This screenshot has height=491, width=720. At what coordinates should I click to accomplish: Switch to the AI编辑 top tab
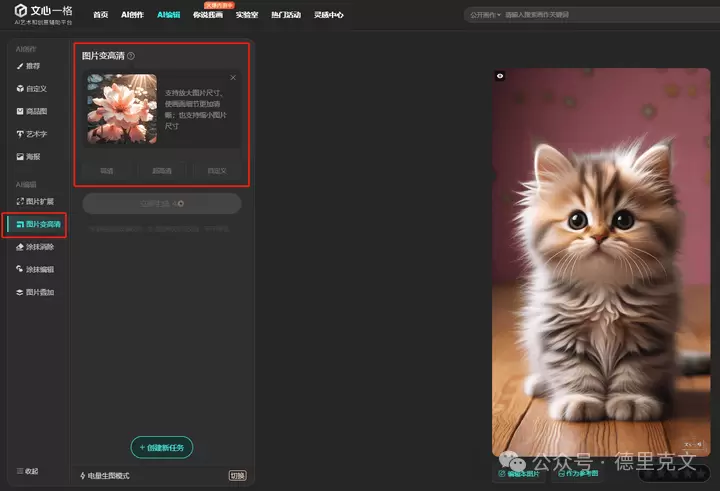tap(169, 15)
